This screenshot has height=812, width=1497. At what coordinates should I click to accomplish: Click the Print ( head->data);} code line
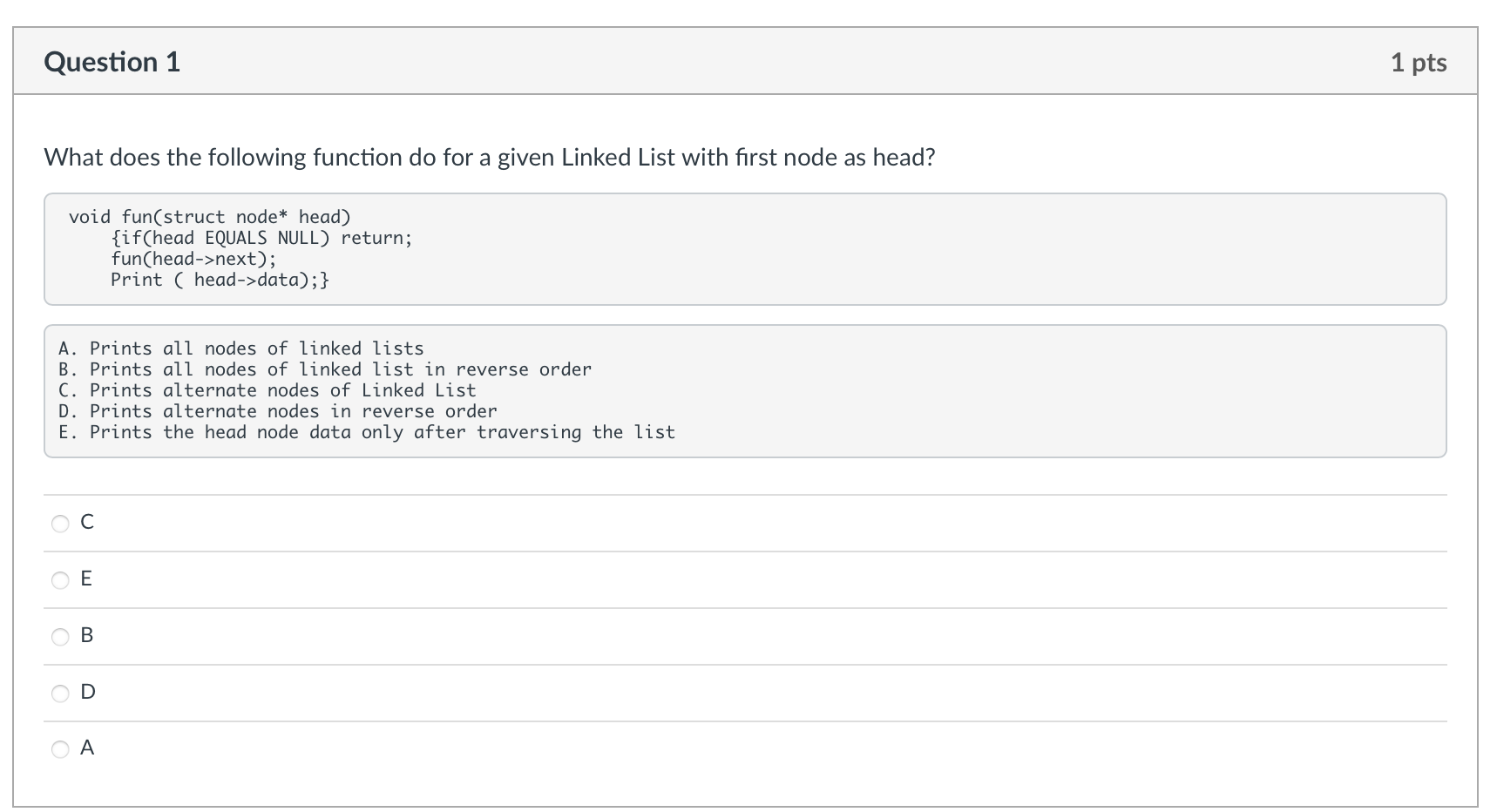point(220,280)
